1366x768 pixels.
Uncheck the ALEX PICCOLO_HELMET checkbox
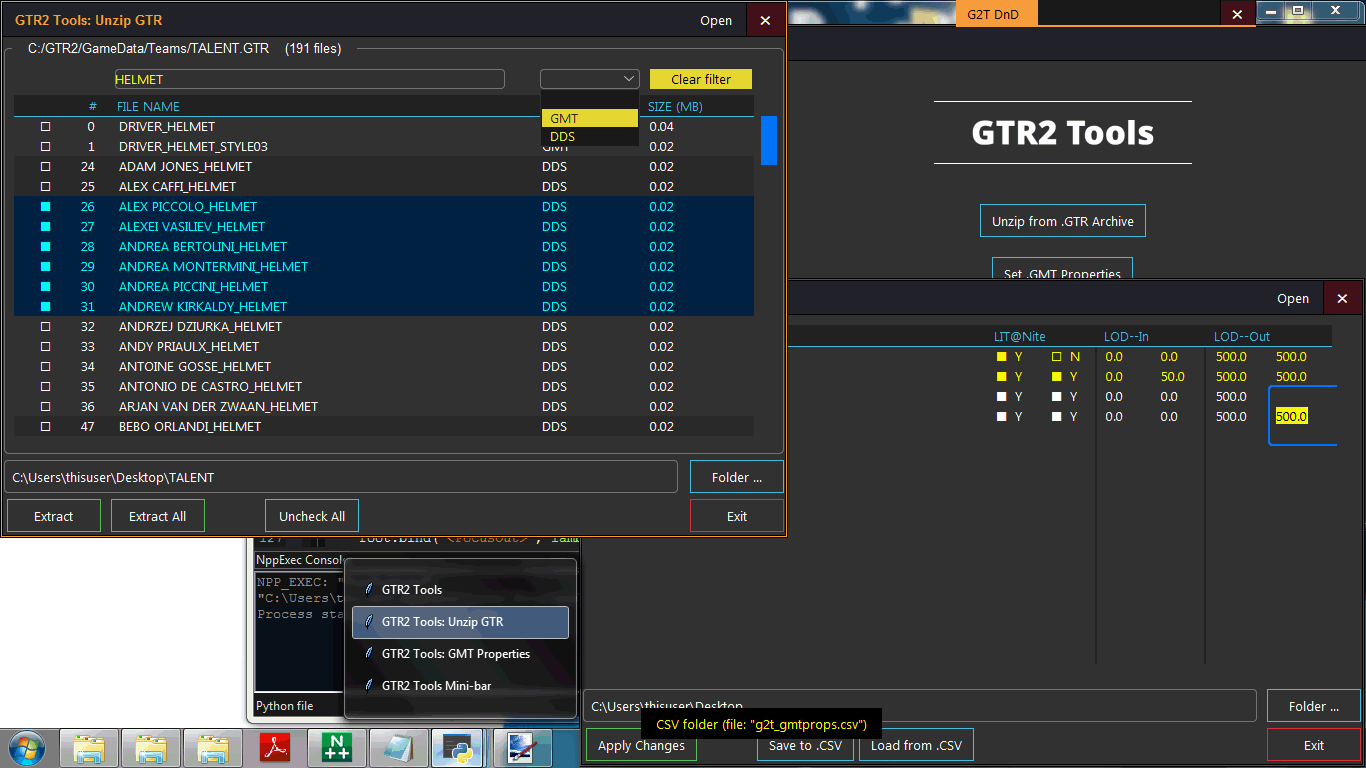tap(45, 207)
